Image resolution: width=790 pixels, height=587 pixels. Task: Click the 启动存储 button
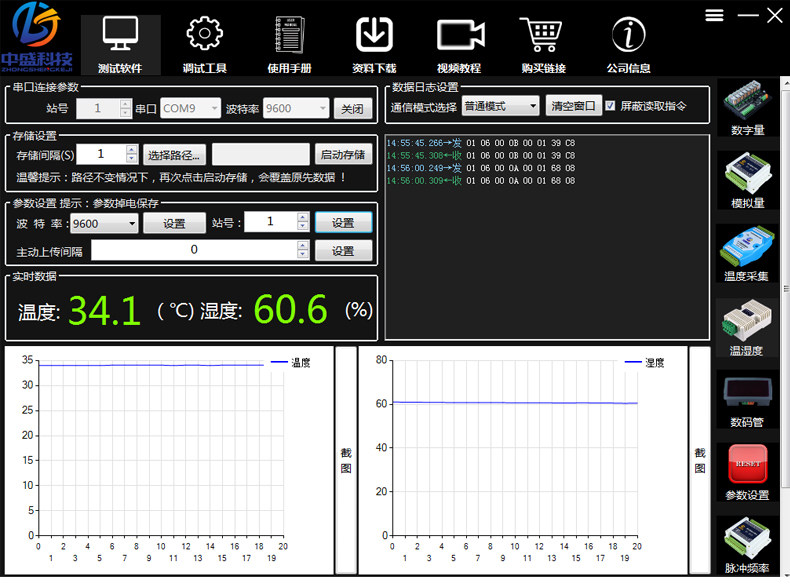(x=343, y=154)
